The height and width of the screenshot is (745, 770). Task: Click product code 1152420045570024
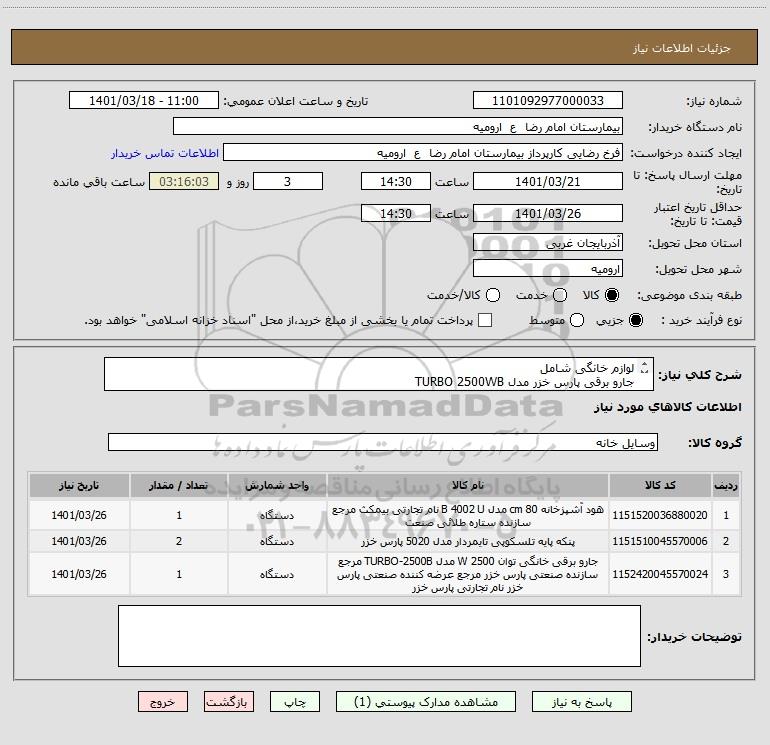660,574
